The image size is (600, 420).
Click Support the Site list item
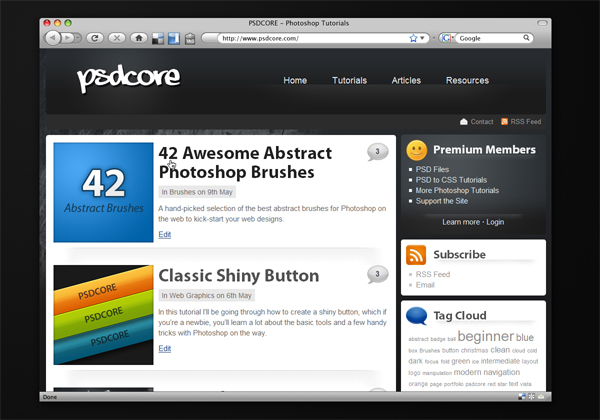(442, 201)
